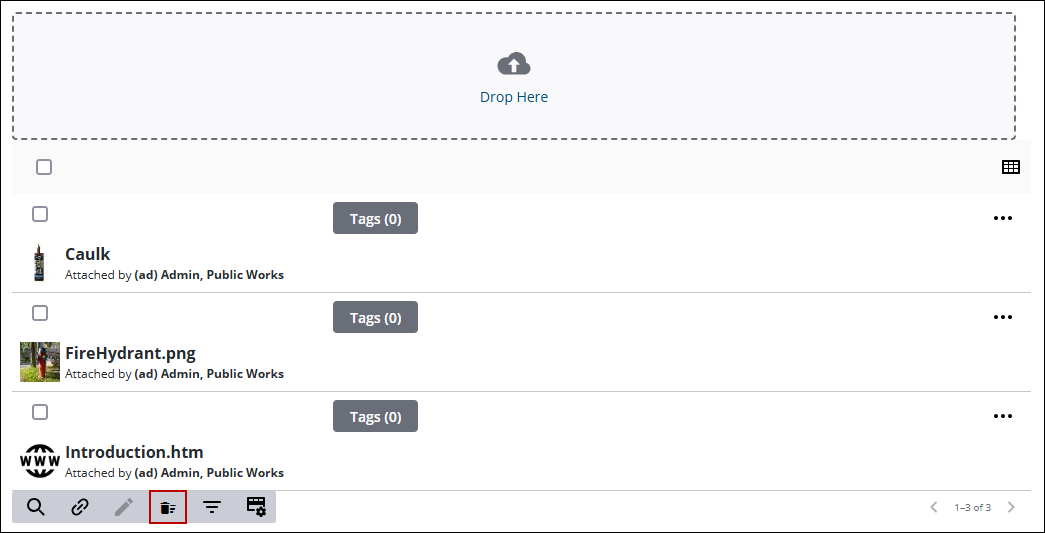Screen dimensions: 1045x533
Task: Open the three-dot menu for Introduction.htm
Action: pos(1003,416)
